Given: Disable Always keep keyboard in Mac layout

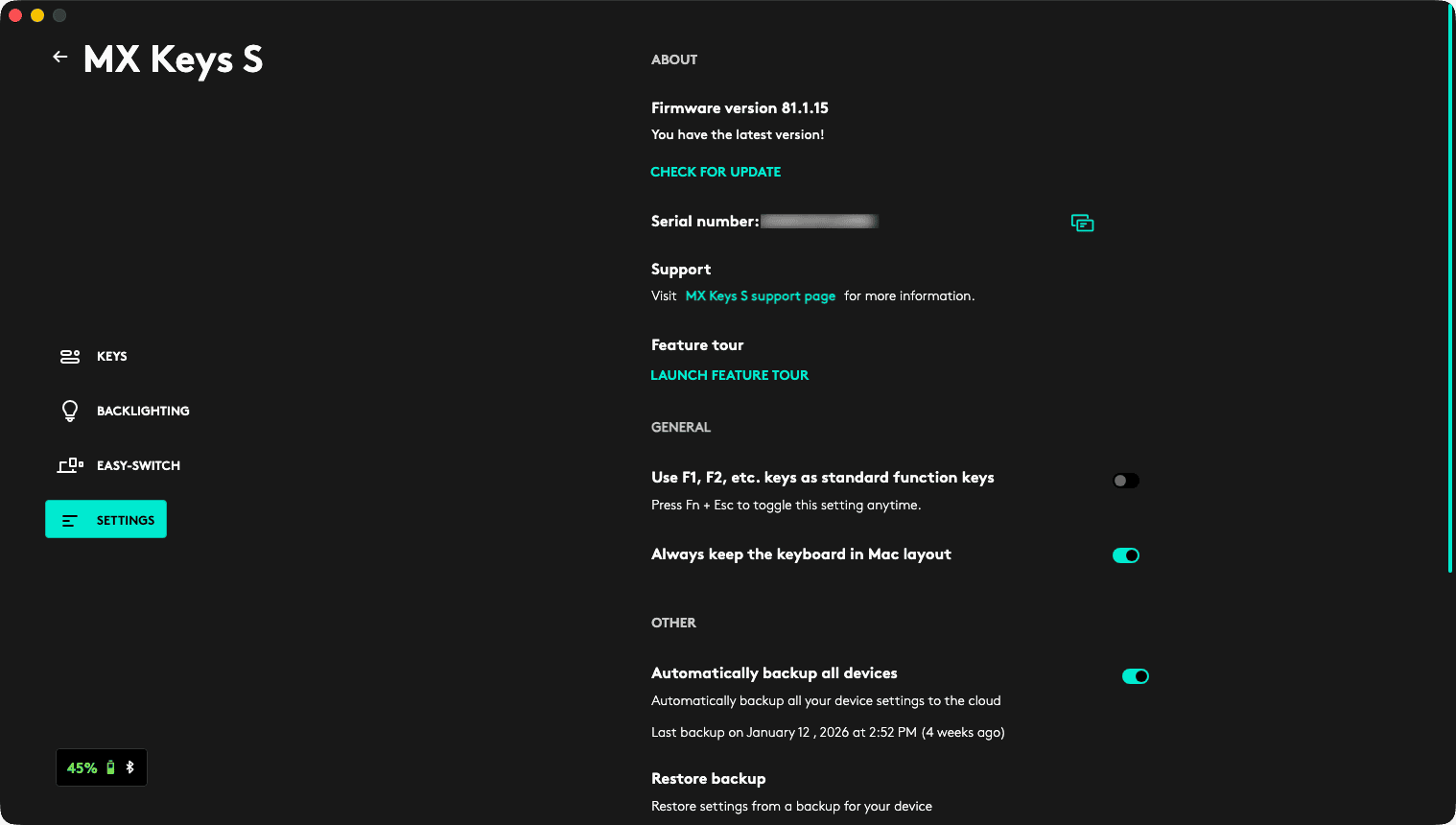Looking at the screenshot, I should pyautogui.click(x=1125, y=555).
